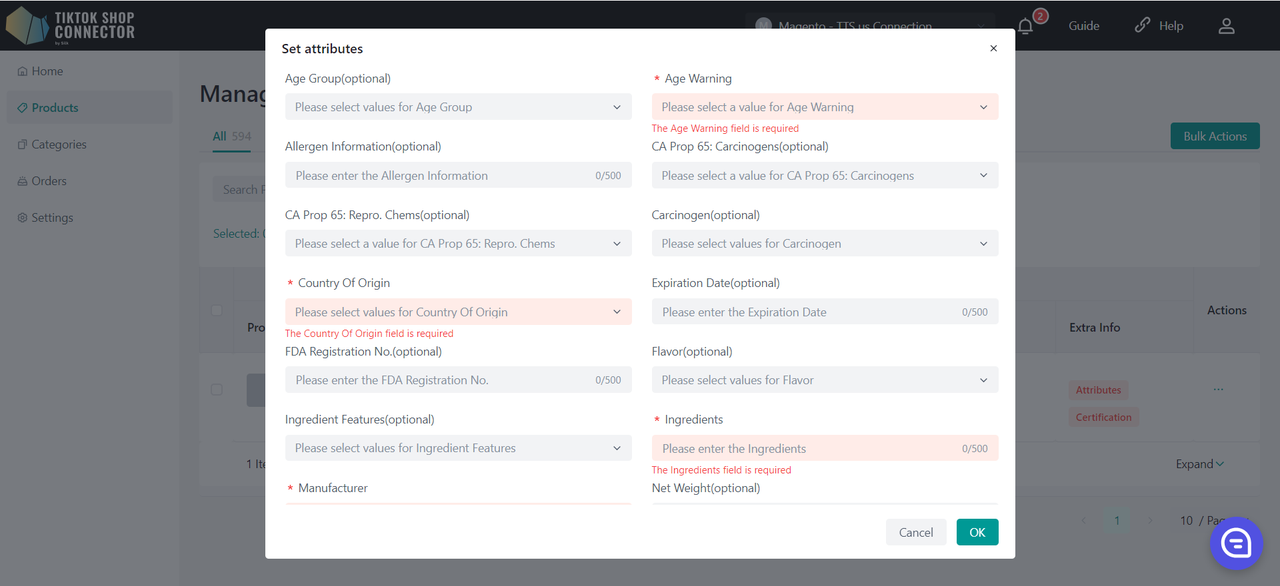This screenshot has width=1280, height=586.
Task: Toggle the select-all table header checkbox
Action: pyautogui.click(x=216, y=310)
